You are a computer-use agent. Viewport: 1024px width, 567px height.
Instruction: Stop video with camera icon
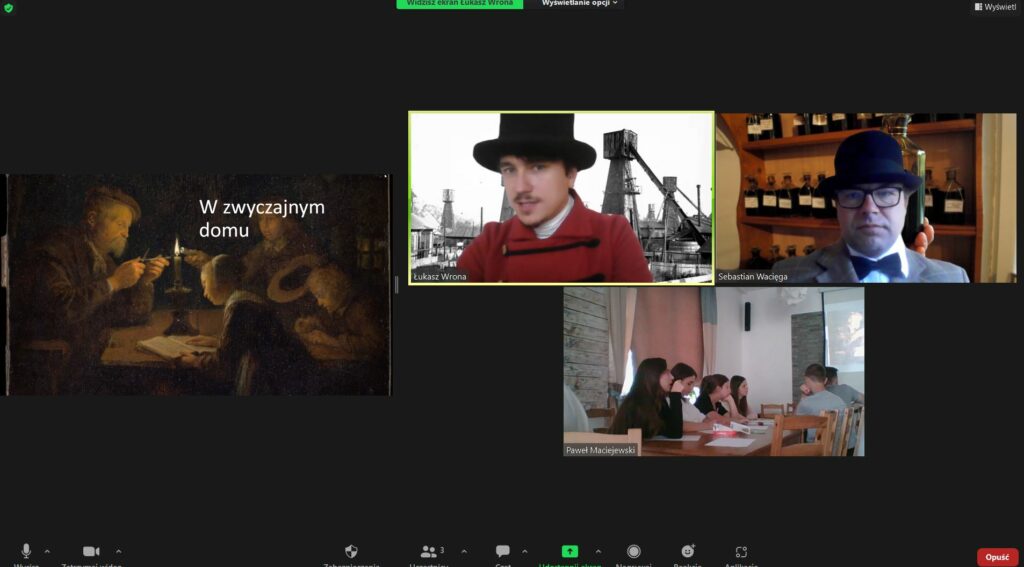click(91, 552)
